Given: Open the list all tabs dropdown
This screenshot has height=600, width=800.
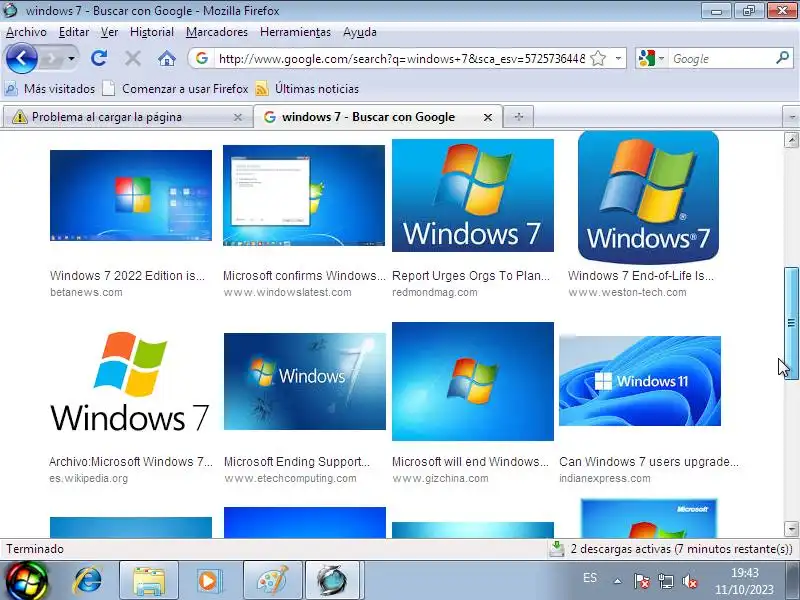Looking at the screenshot, I should click(x=791, y=117).
